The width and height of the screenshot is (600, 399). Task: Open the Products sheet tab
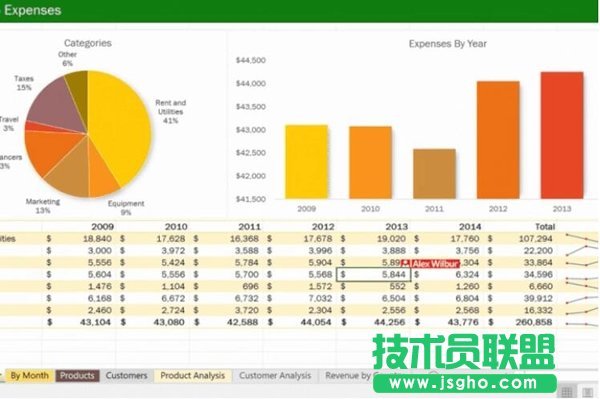[x=77, y=375]
